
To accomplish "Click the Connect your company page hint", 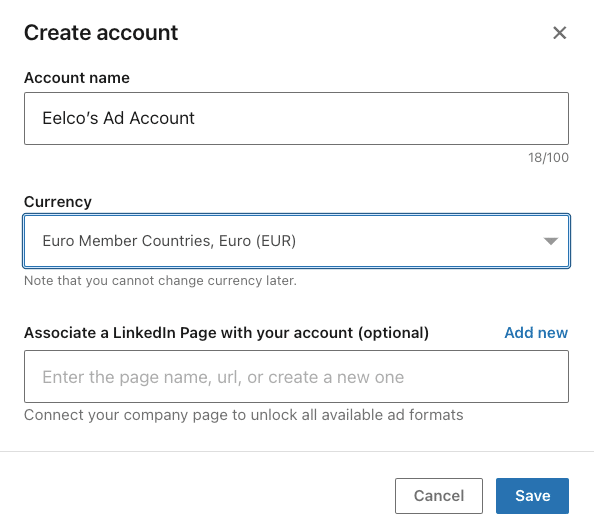I will pos(244,415).
